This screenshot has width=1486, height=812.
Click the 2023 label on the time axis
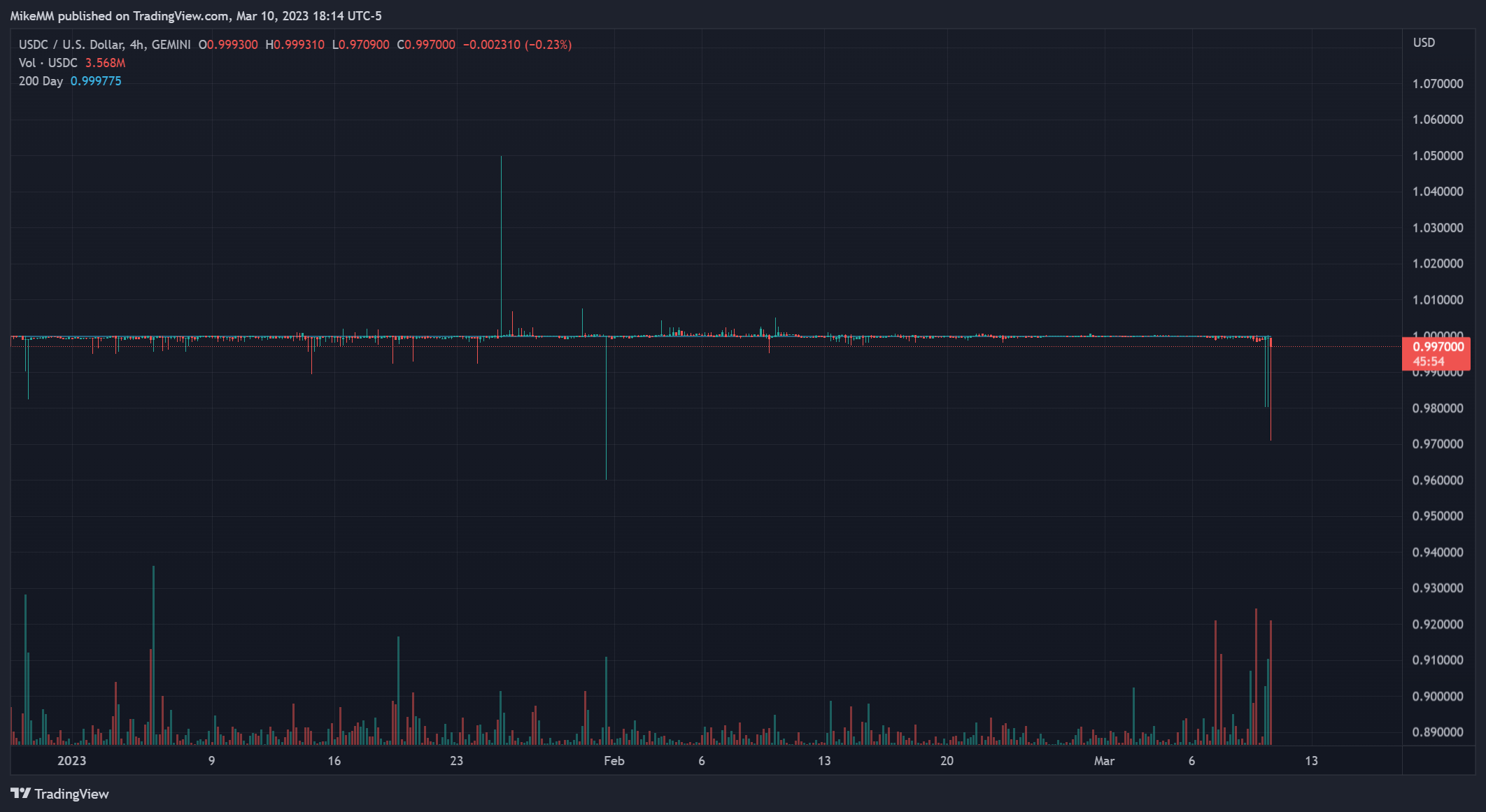pyautogui.click(x=72, y=761)
